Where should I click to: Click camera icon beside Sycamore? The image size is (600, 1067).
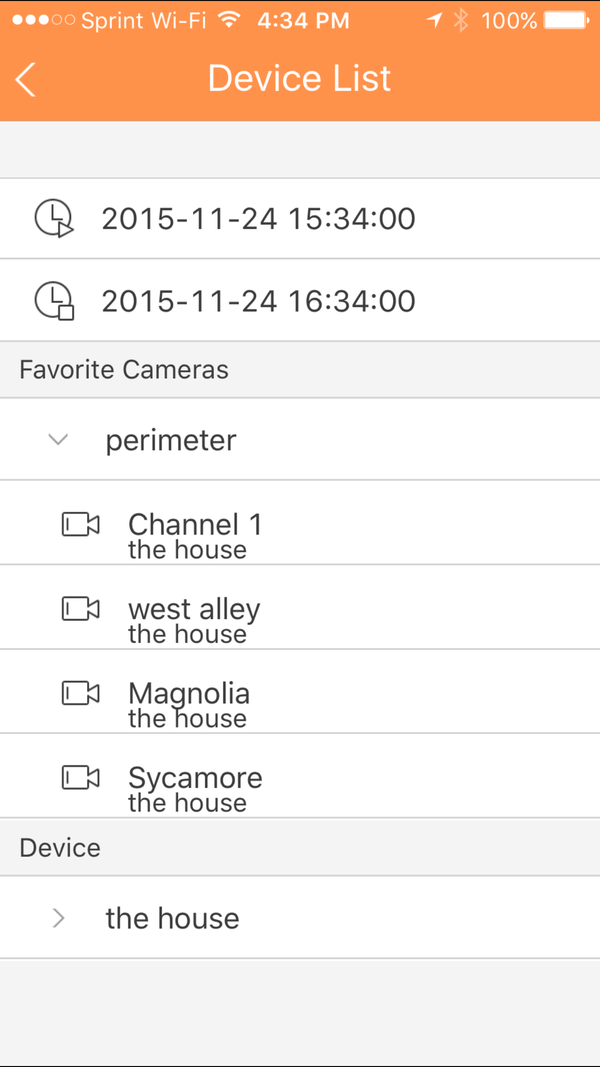[81, 777]
